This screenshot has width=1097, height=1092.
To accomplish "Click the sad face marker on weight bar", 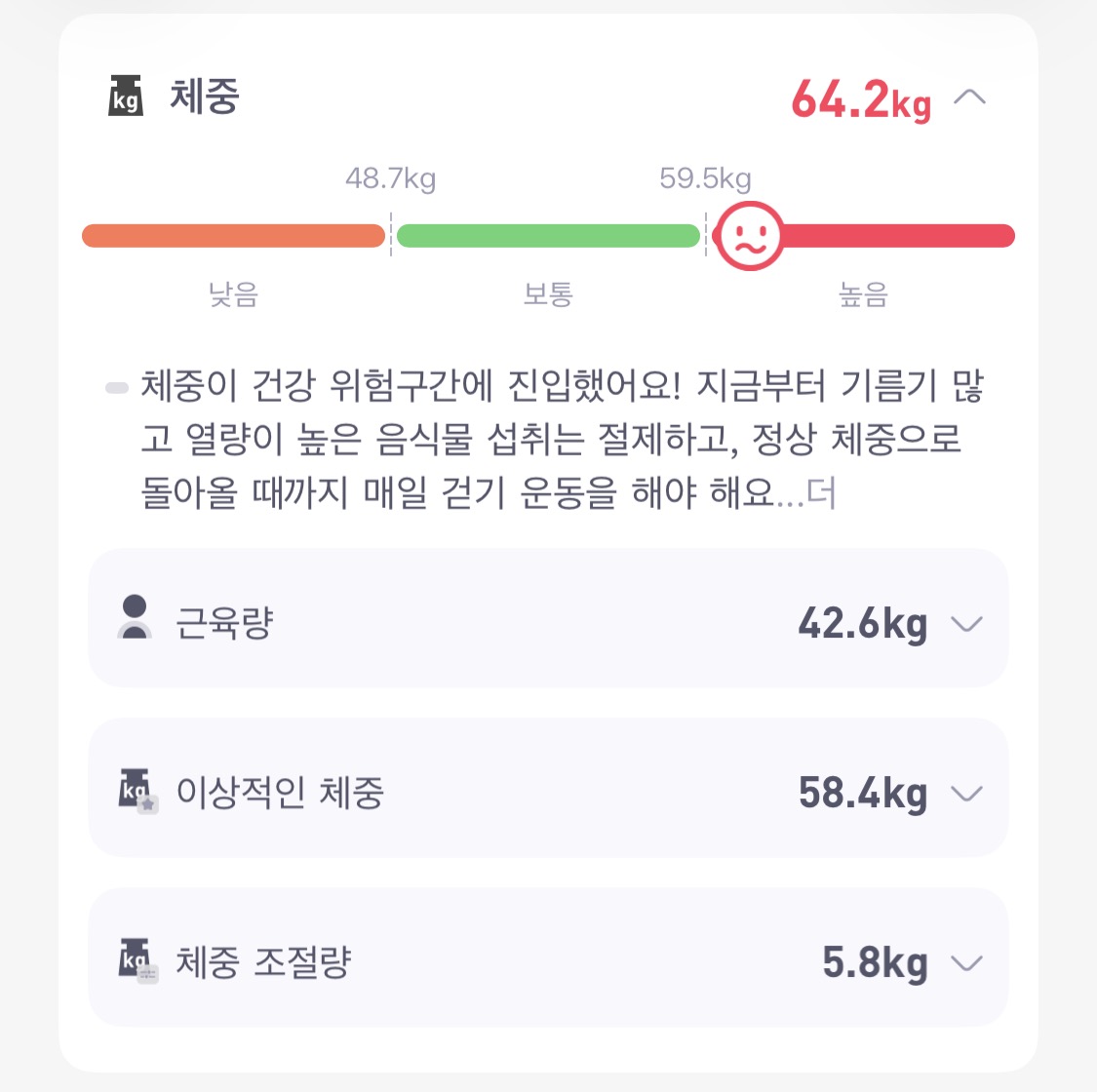I will 749,236.
